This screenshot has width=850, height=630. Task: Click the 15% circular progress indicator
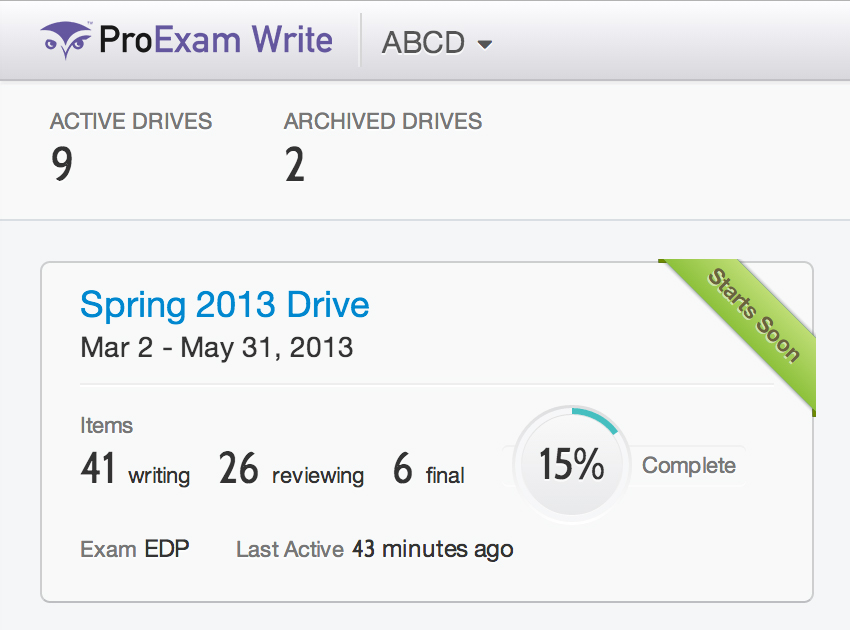coord(571,465)
